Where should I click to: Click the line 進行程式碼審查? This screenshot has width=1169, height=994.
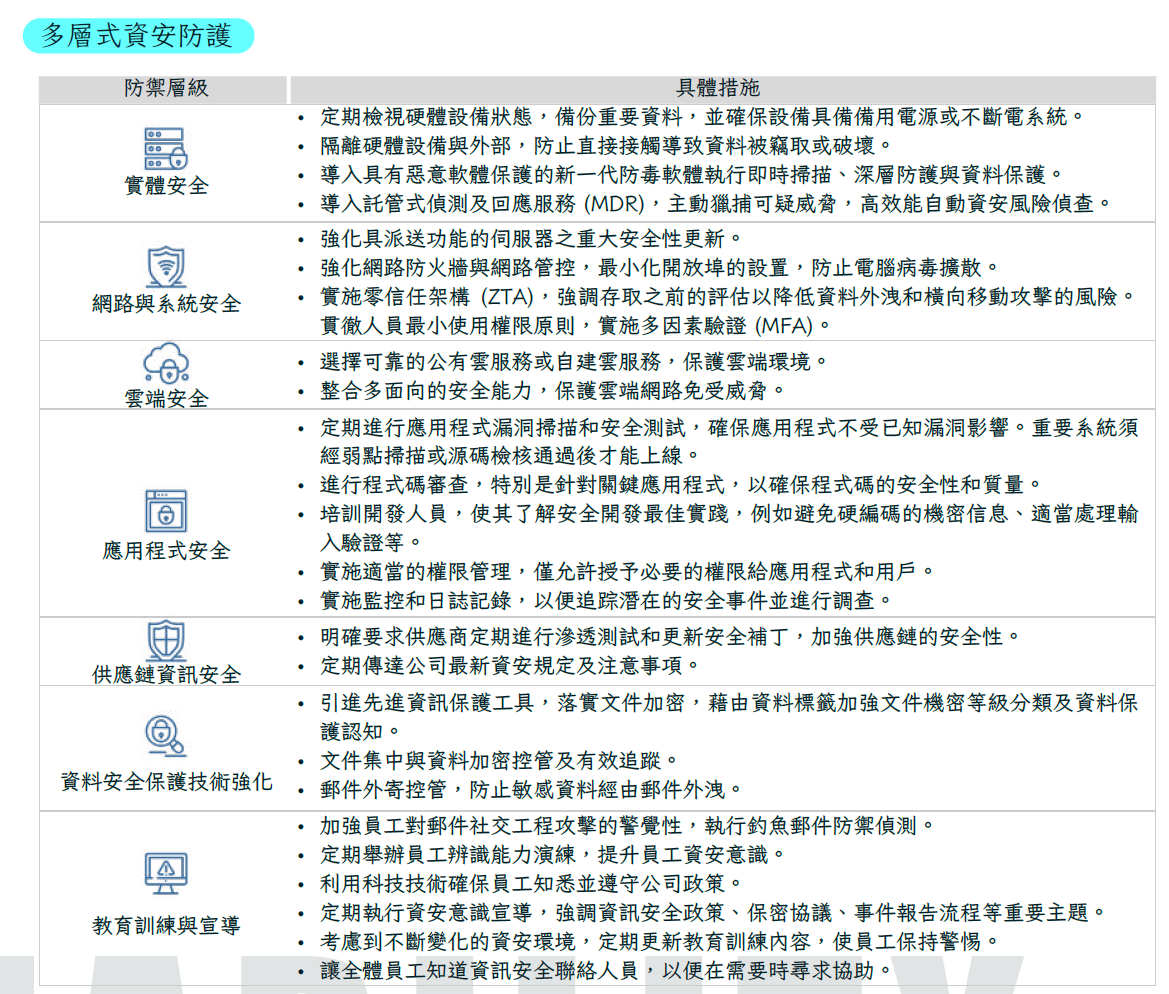click(x=681, y=485)
